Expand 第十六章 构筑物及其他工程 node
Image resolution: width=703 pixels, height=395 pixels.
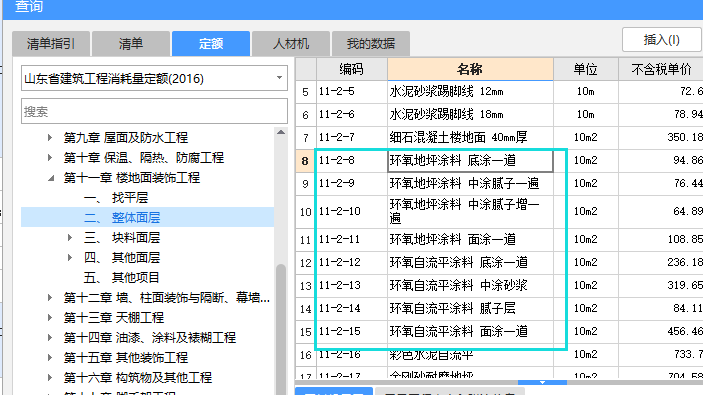coord(50,378)
